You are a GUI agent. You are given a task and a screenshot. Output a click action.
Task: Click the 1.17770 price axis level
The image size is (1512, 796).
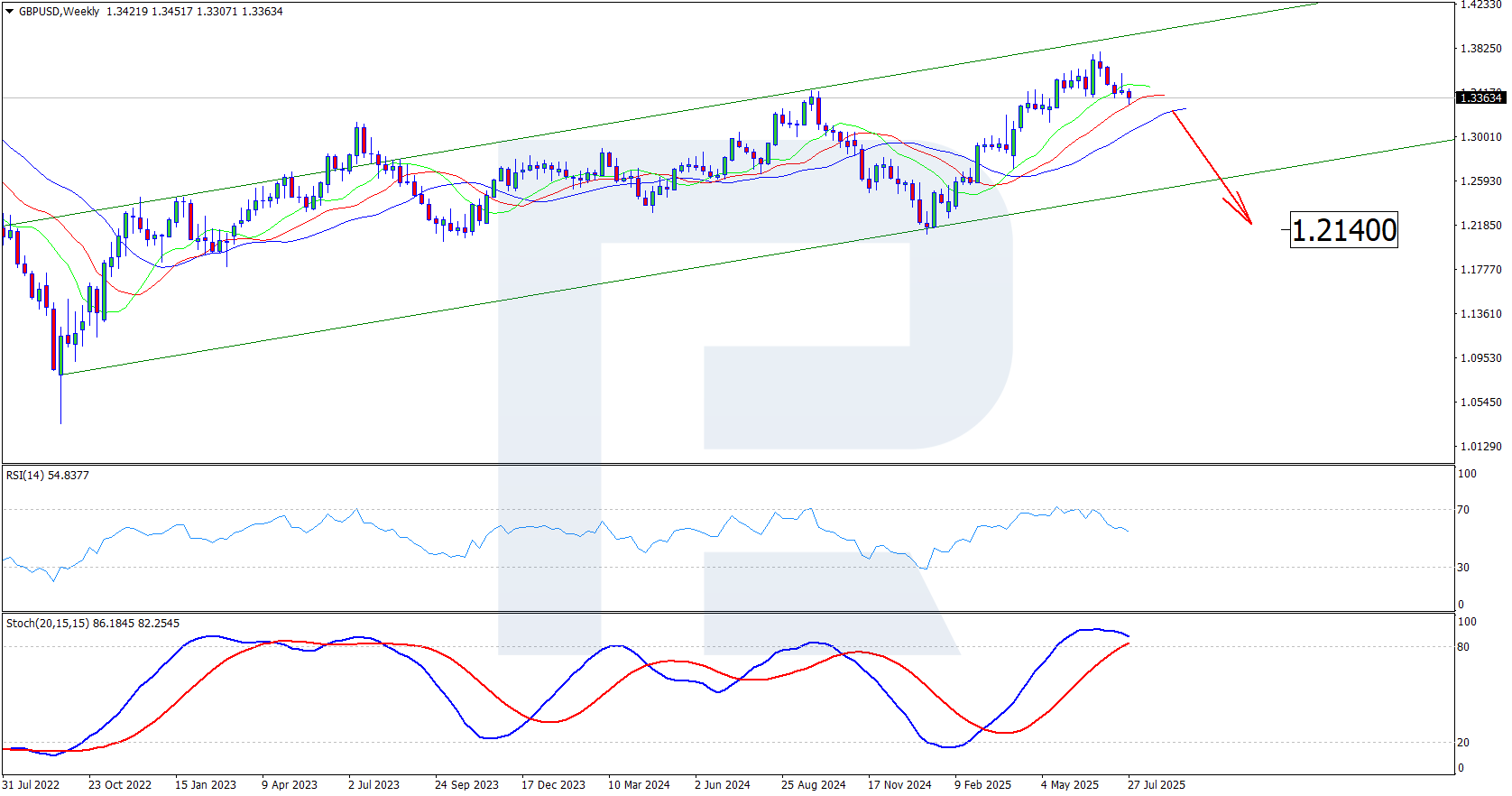click(1481, 270)
